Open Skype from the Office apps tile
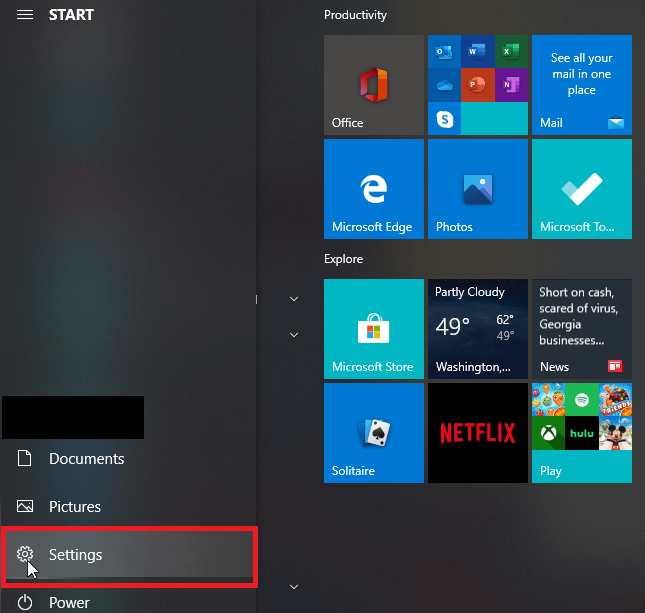The height and width of the screenshot is (613, 645). 444,119
